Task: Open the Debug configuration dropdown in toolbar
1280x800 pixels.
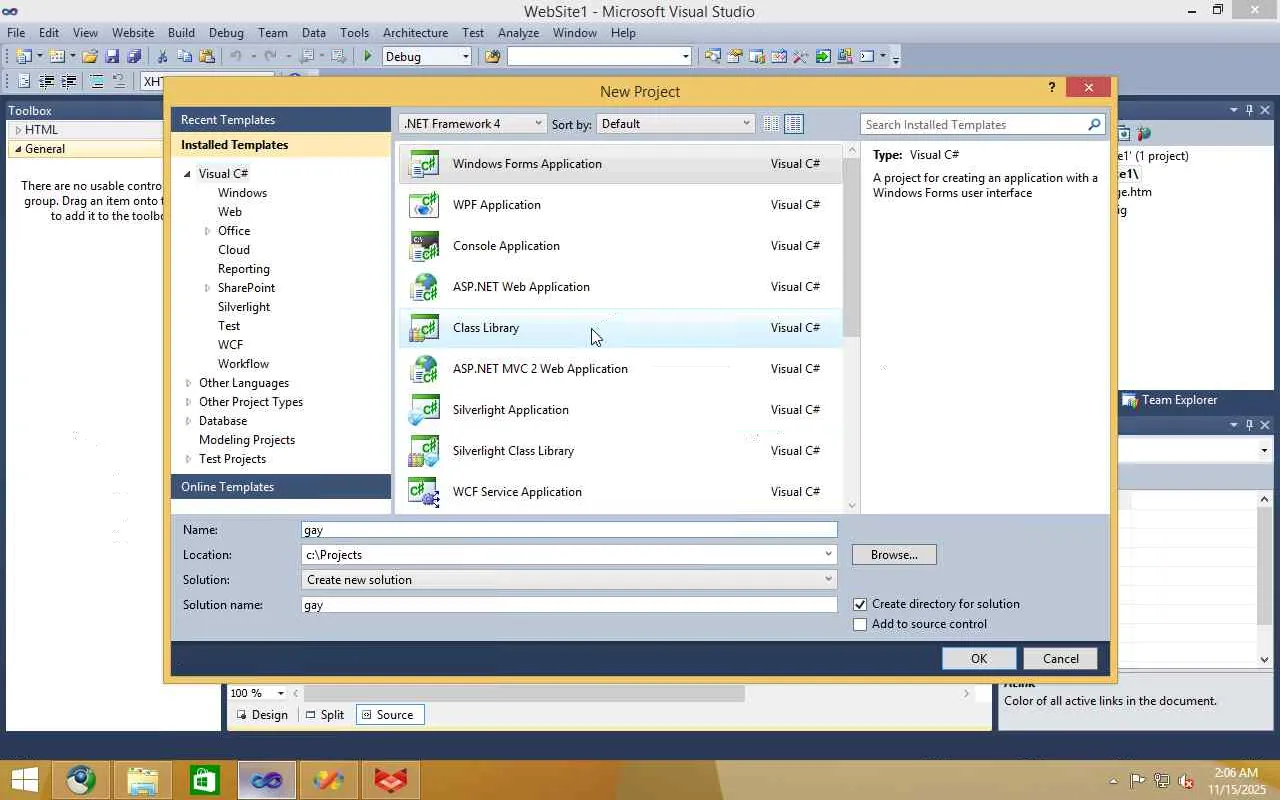Action: pos(427,57)
